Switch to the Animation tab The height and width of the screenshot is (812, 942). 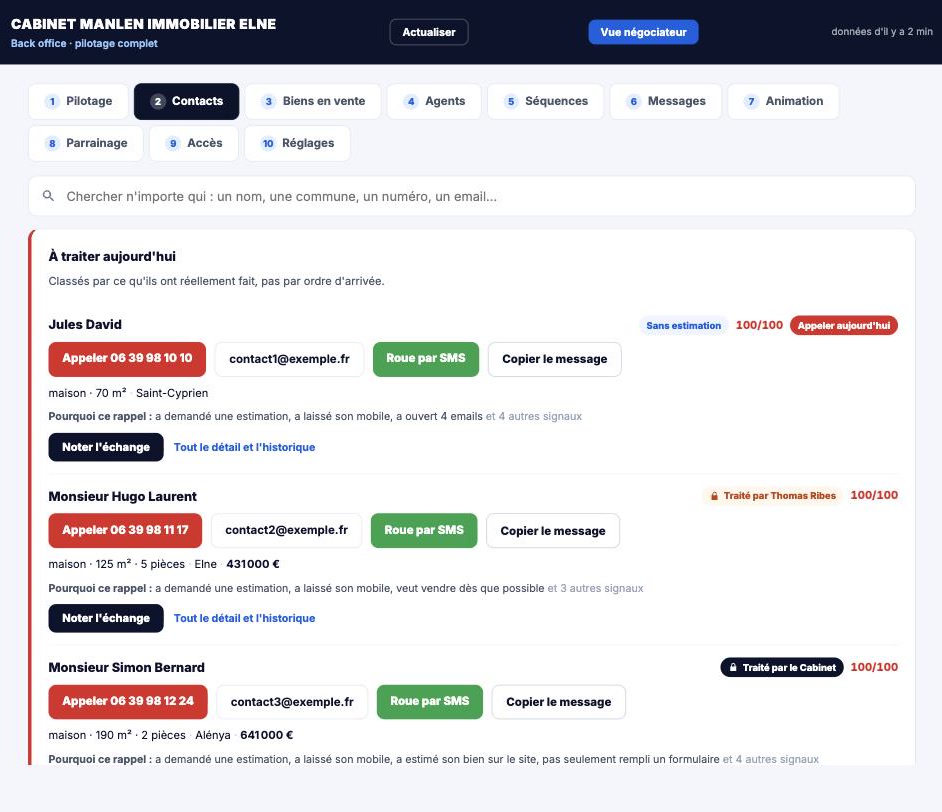point(783,101)
